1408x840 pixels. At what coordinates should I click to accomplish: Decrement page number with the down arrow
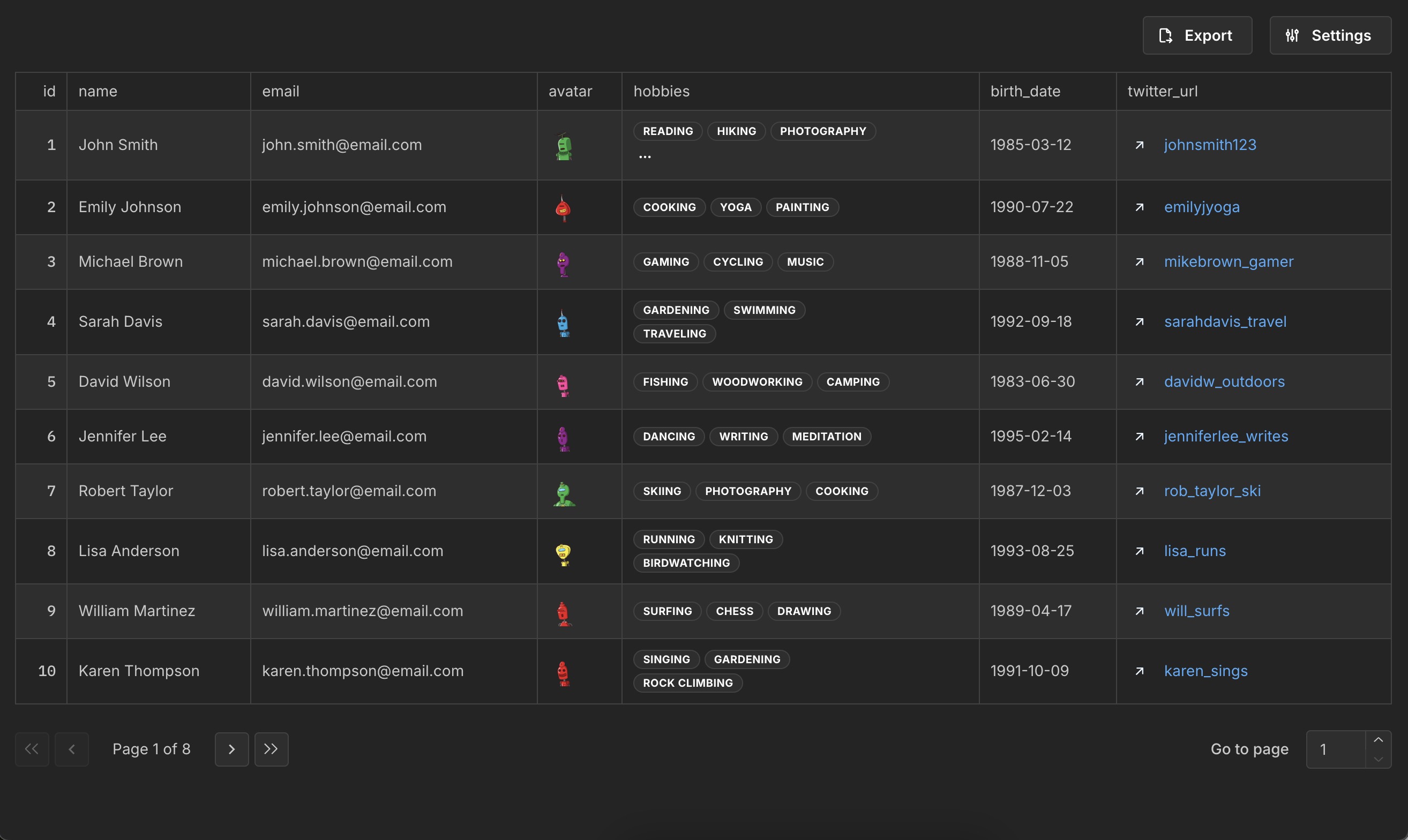pyautogui.click(x=1378, y=759)
